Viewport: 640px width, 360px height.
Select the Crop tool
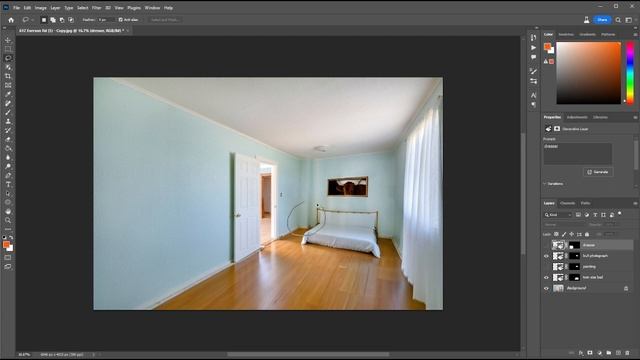point(8,76)
